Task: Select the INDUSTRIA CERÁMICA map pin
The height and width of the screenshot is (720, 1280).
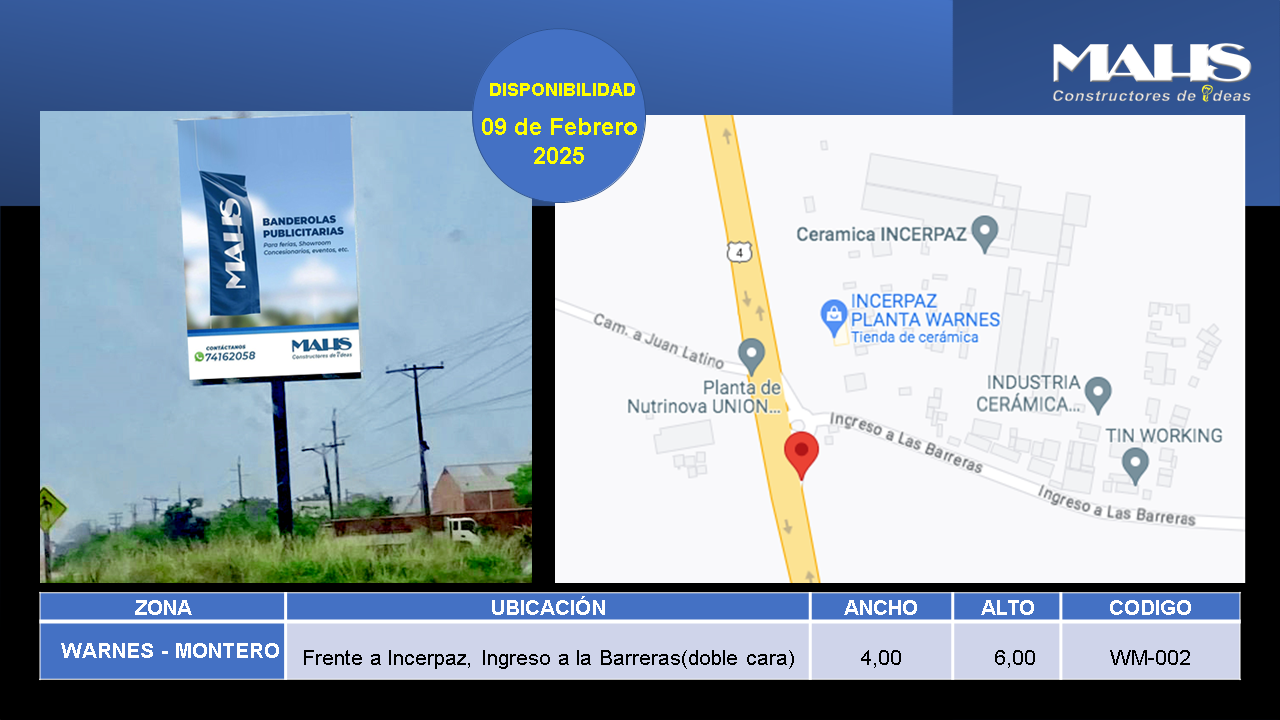Action: point(1099,393)
